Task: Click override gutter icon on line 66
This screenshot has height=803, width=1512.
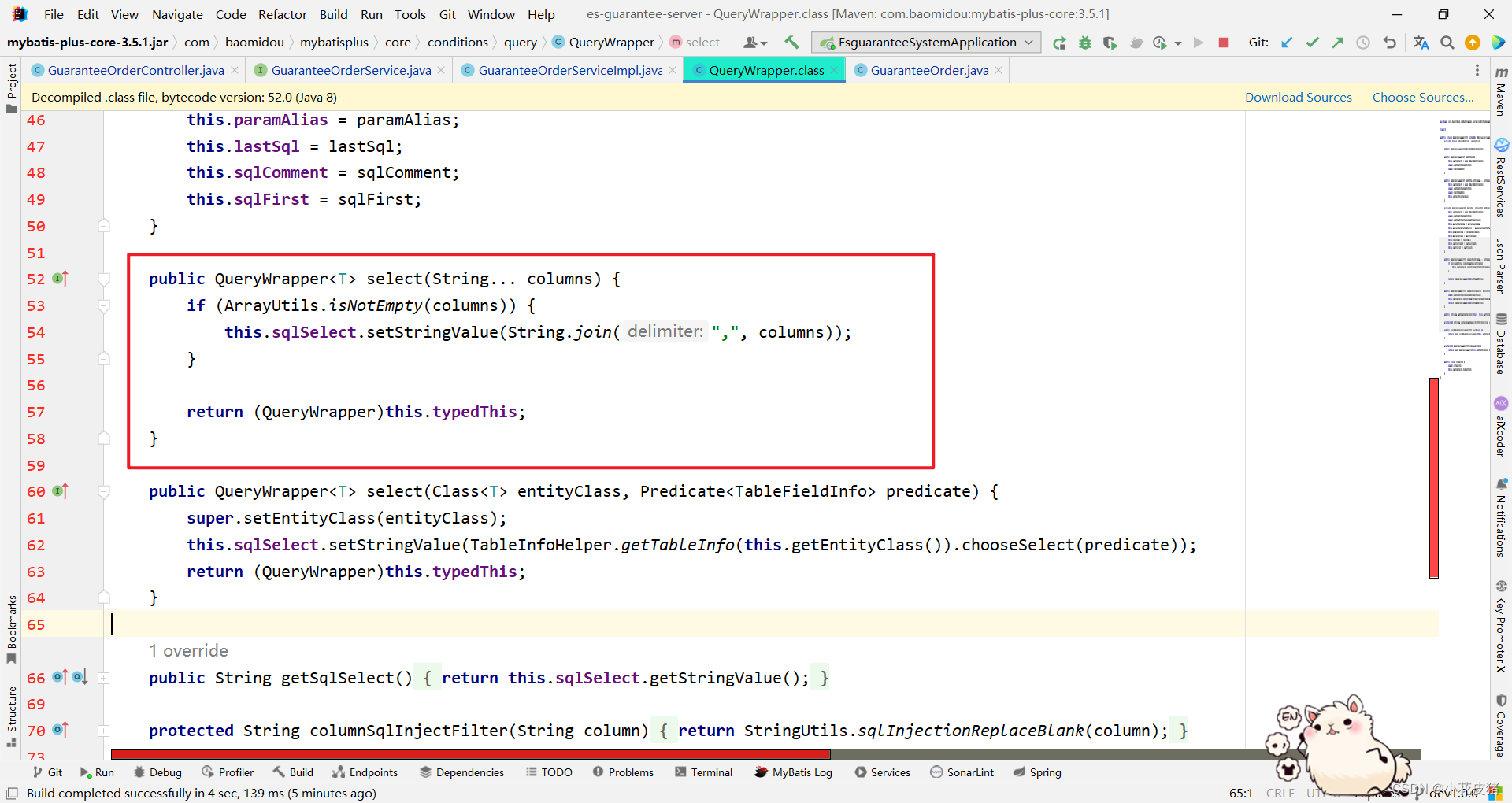Action: [60, 677]
